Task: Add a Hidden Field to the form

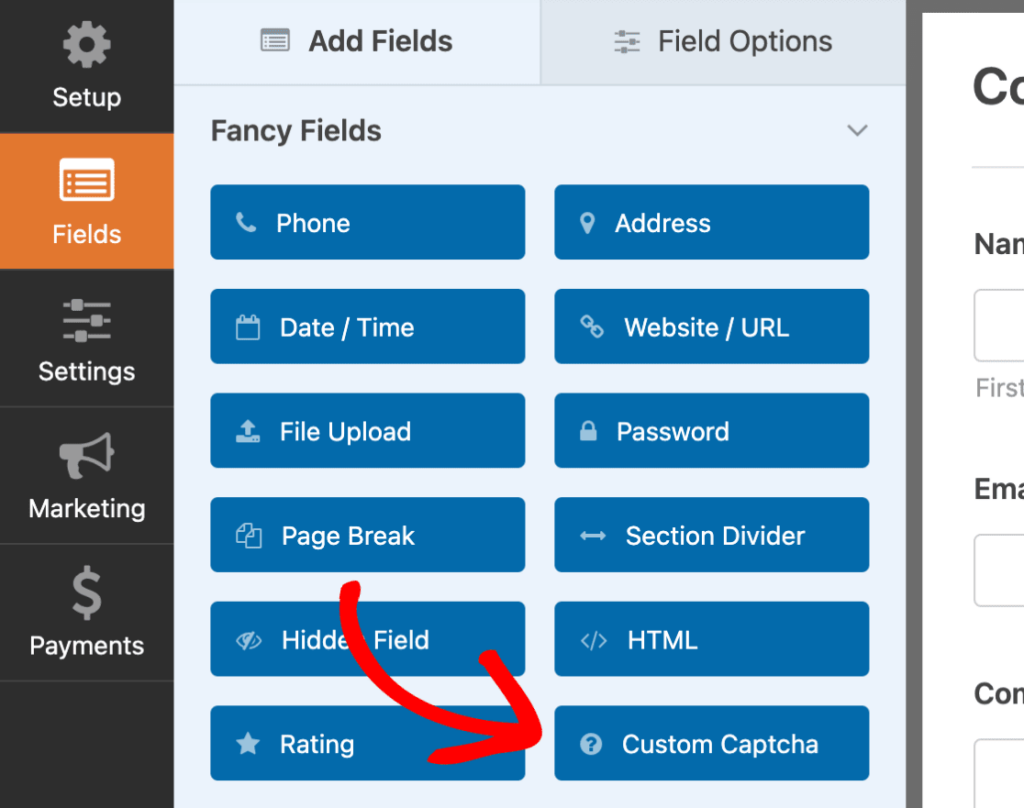Action: coord(367,639)
